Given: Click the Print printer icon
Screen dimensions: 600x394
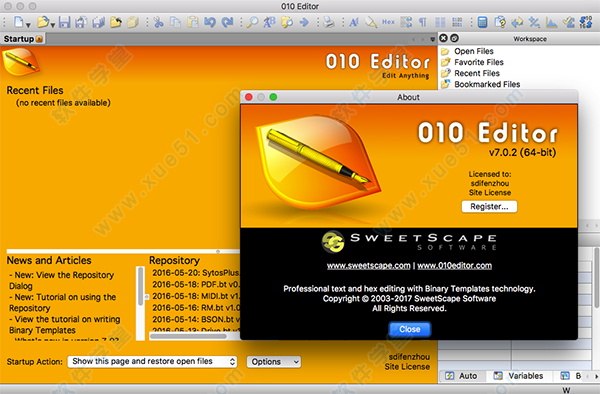Looking at the screenshot, I should point(328,22).
